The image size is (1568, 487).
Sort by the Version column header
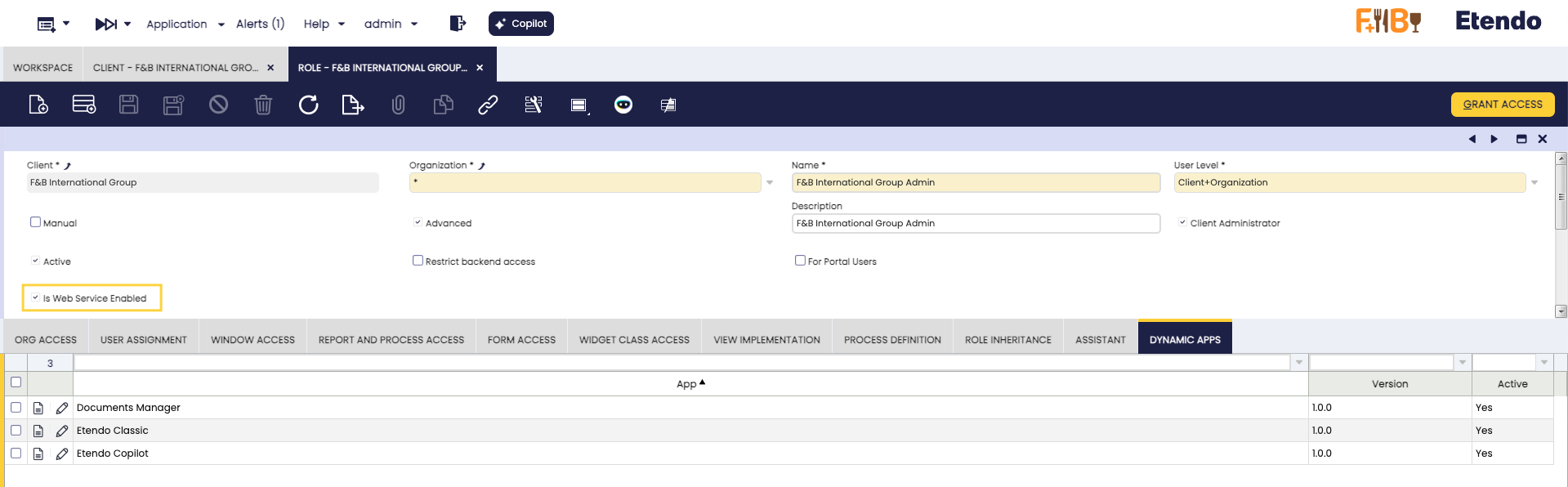1390,383
